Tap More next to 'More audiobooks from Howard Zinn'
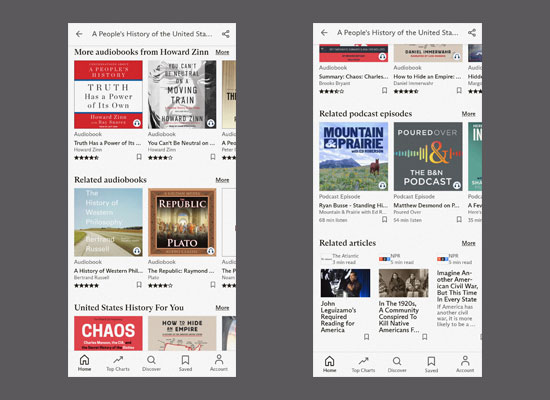 pyautogui.click(x=222, y=52)
